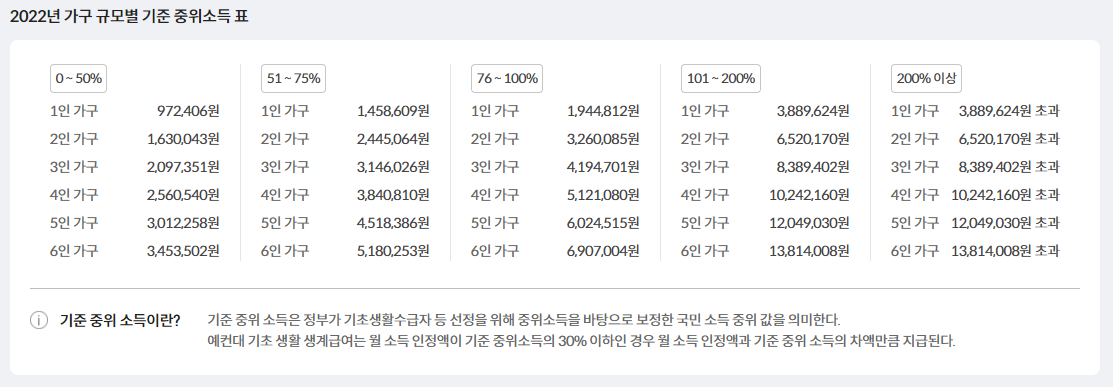Click the value 1,458,609원
Viewport: 1113px width, 387px height.
393,111
